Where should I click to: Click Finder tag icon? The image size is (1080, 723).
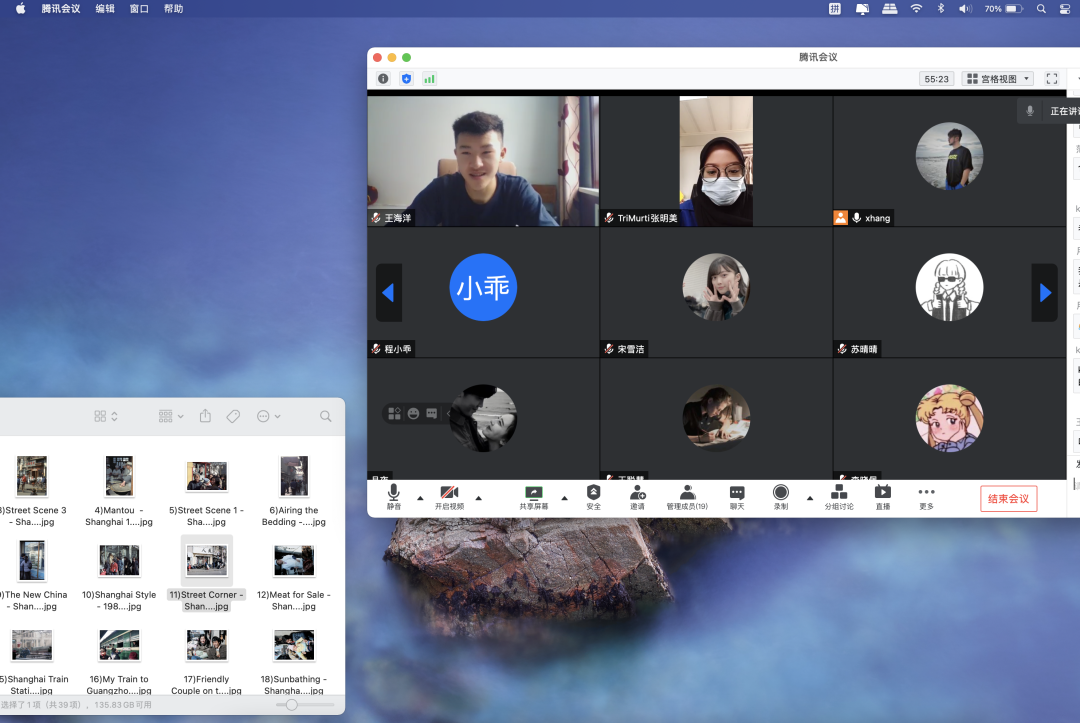click(x=233, y=416)
